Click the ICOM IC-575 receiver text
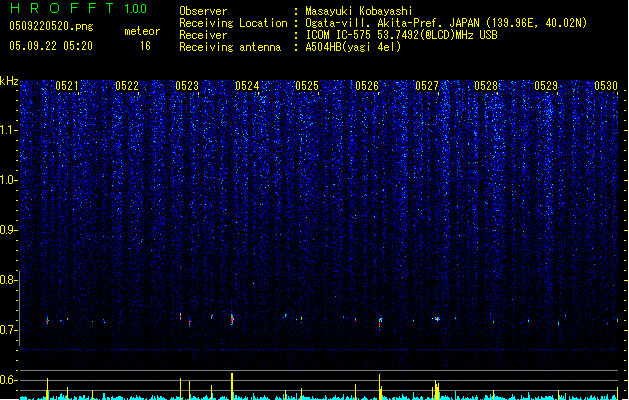The height and width of the screenshot is (400, 629). point(402,35)
